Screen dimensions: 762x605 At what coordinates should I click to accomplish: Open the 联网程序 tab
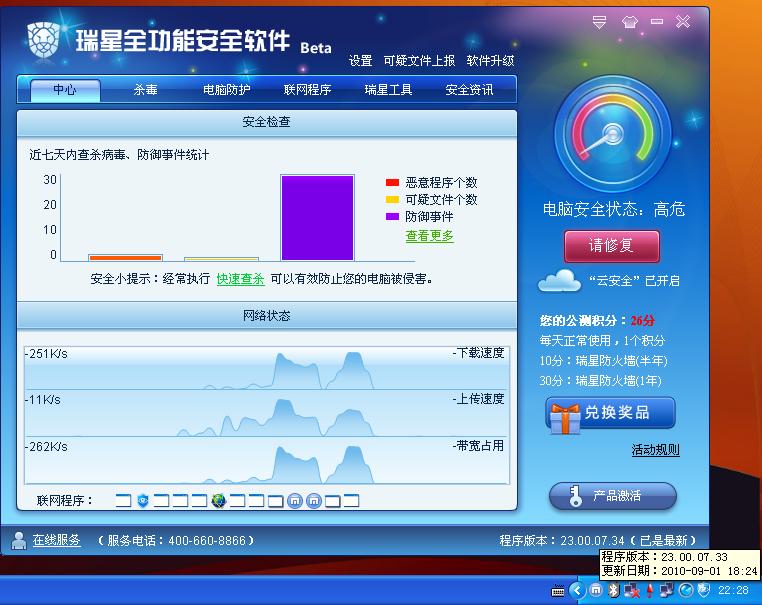[x=307, y=90]
